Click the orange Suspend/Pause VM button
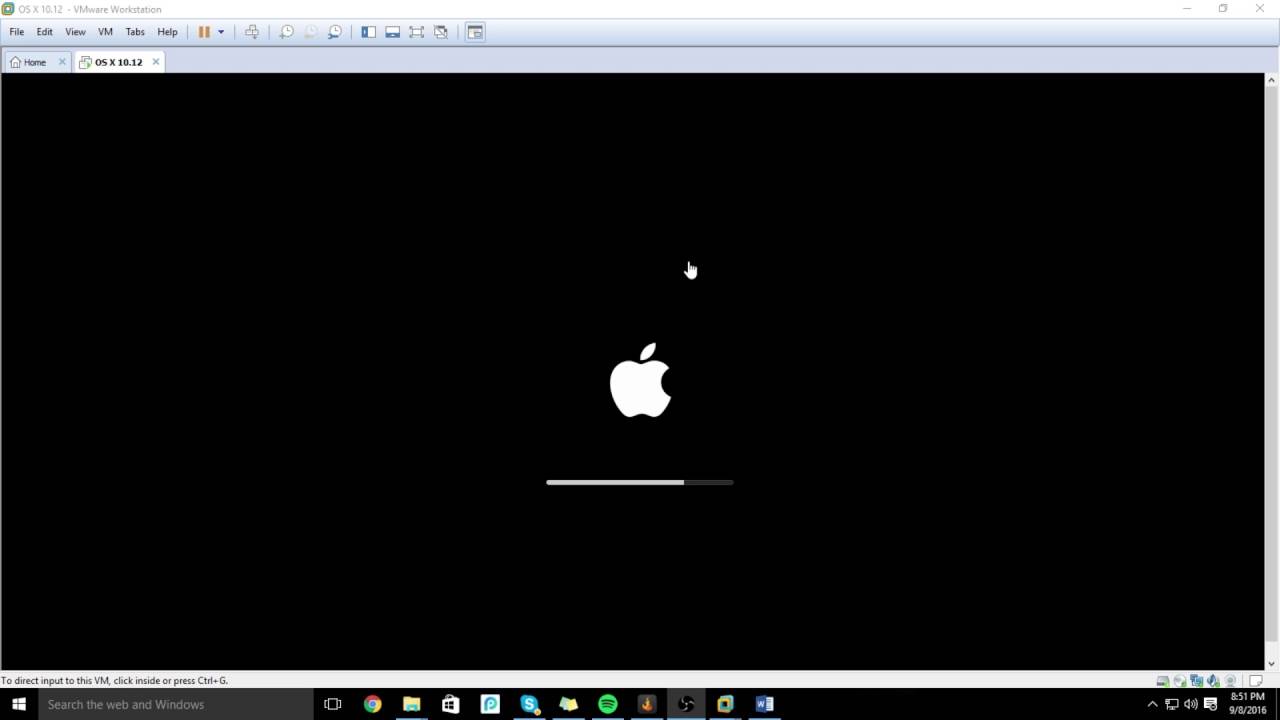The image size is (1280, 720). (204, 32)
